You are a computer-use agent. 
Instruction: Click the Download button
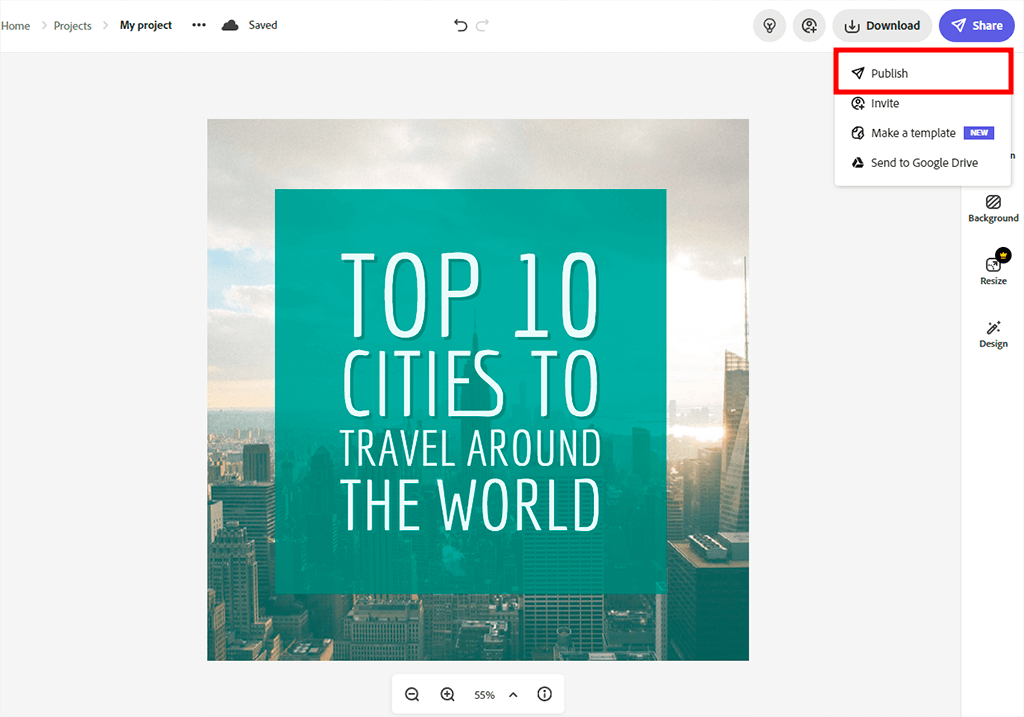pos(882,25)
